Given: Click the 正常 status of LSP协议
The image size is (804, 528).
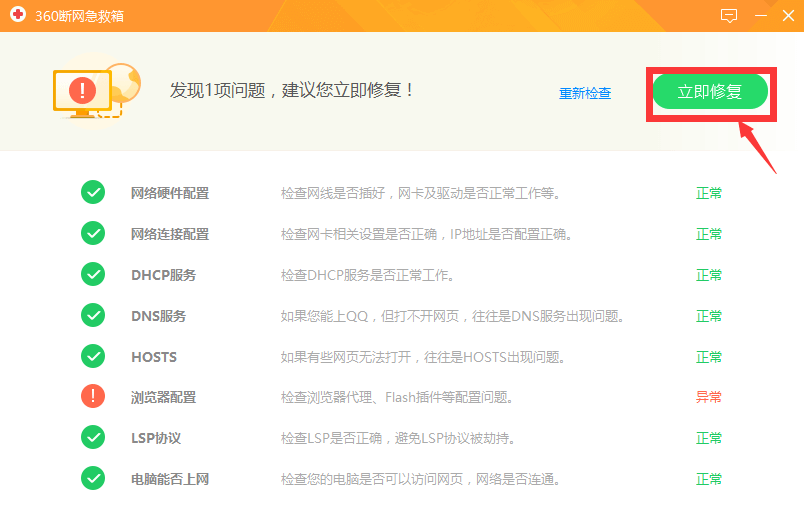Looking at the screenshot, I should (x=709, y=438).
